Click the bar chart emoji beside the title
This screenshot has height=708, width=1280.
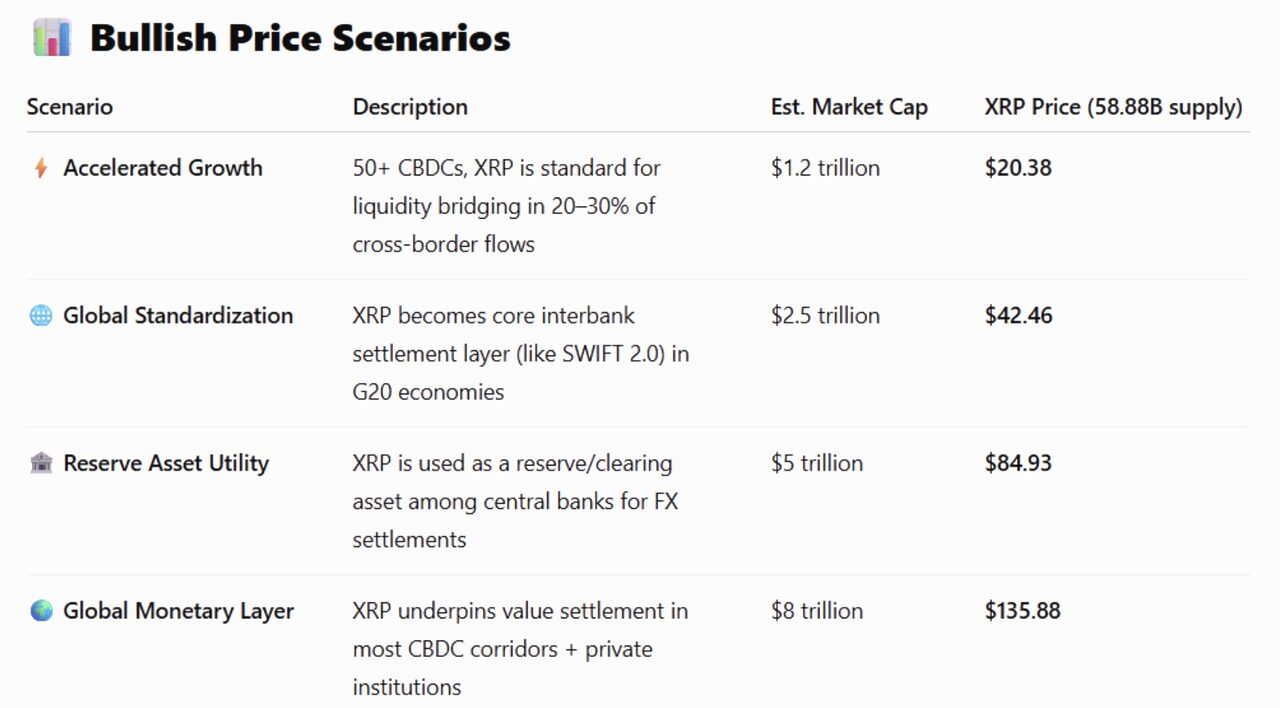[x=51, y=38]
